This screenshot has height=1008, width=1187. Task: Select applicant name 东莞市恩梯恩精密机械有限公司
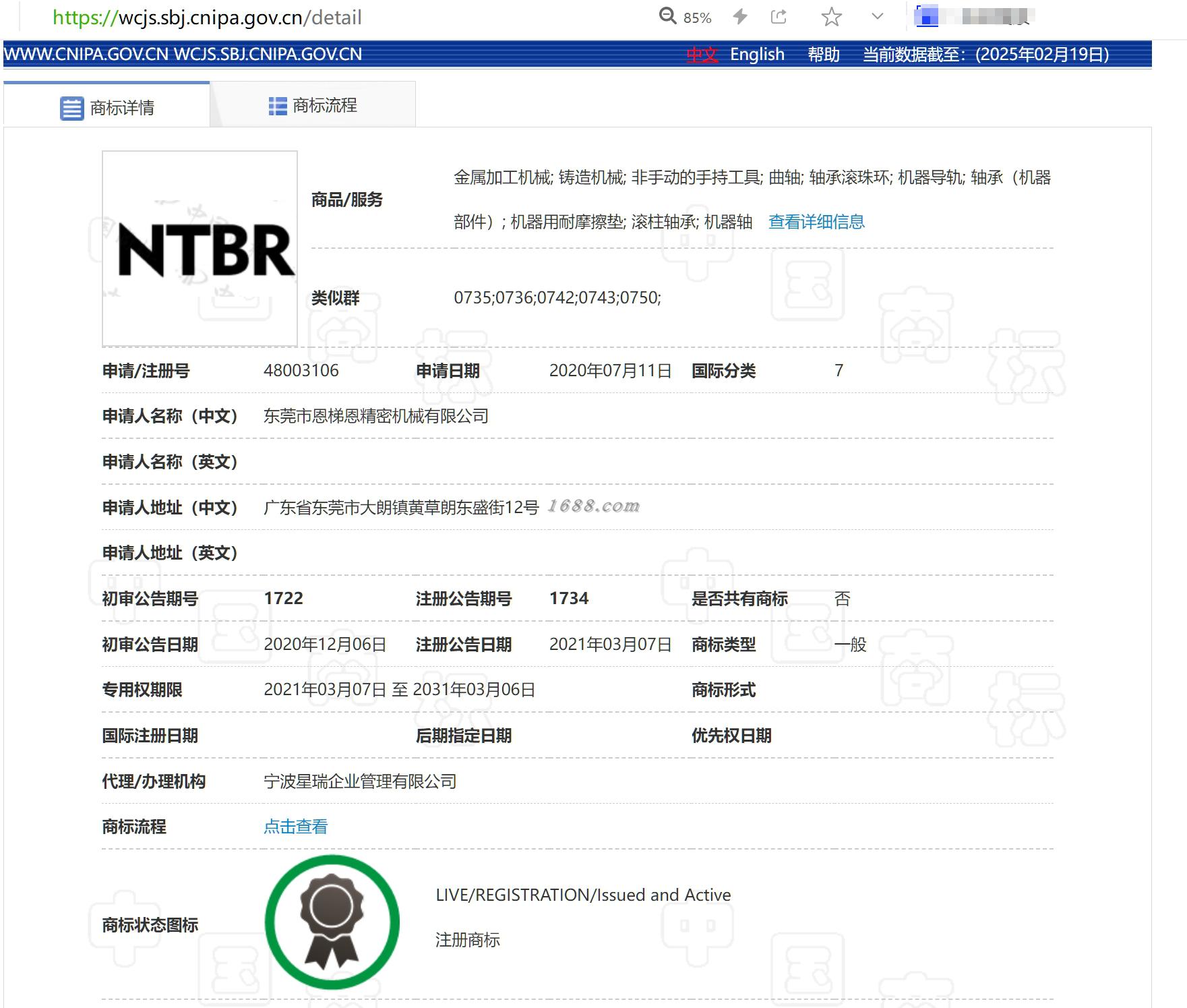(x=376, y=416)
